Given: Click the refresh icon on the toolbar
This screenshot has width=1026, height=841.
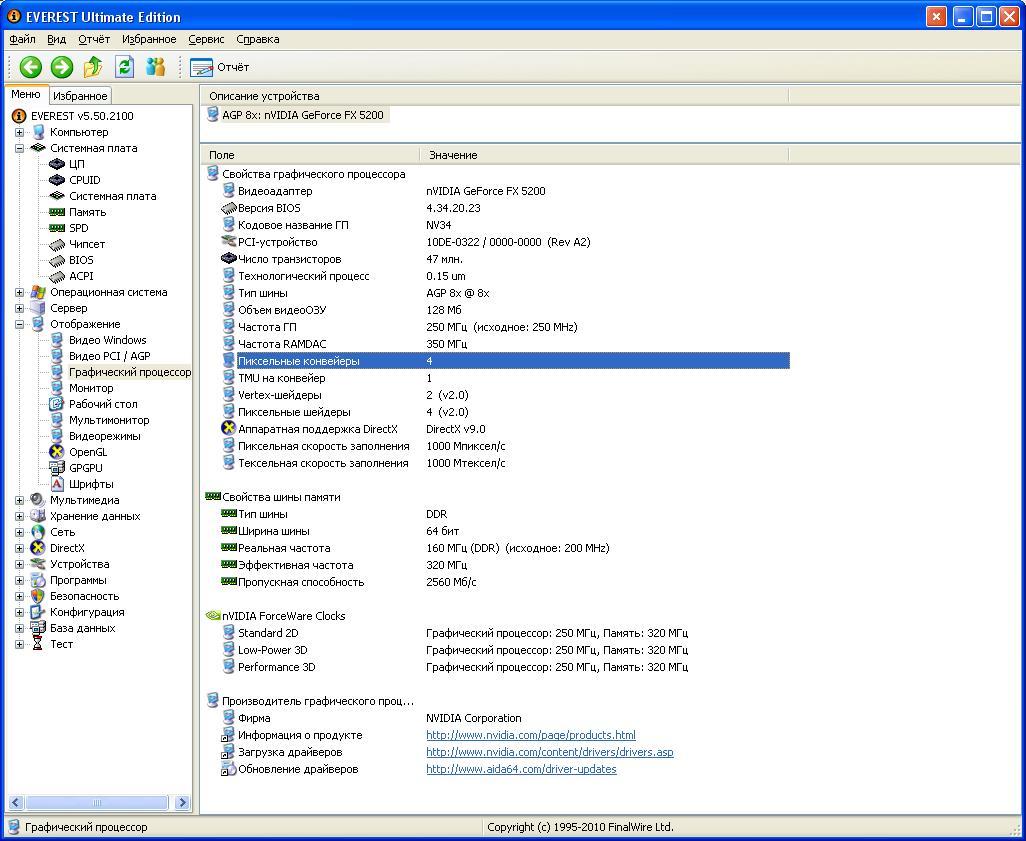Looking at the screenshot, I should click(x=122, y=67).
